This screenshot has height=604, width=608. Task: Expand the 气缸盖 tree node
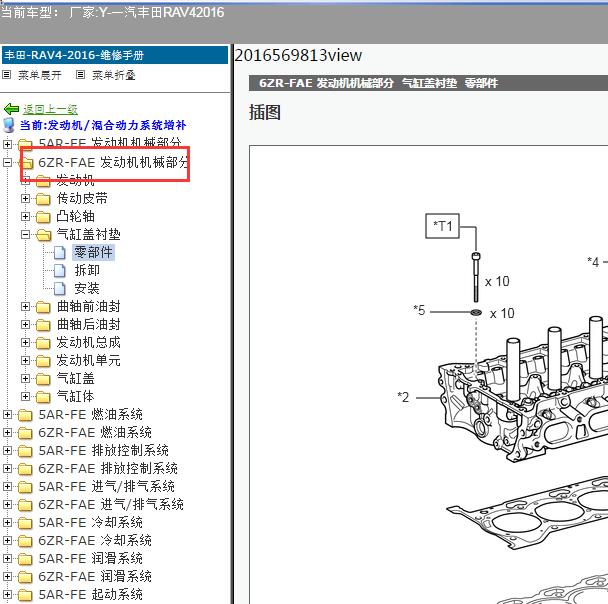[x=25, y=378]
